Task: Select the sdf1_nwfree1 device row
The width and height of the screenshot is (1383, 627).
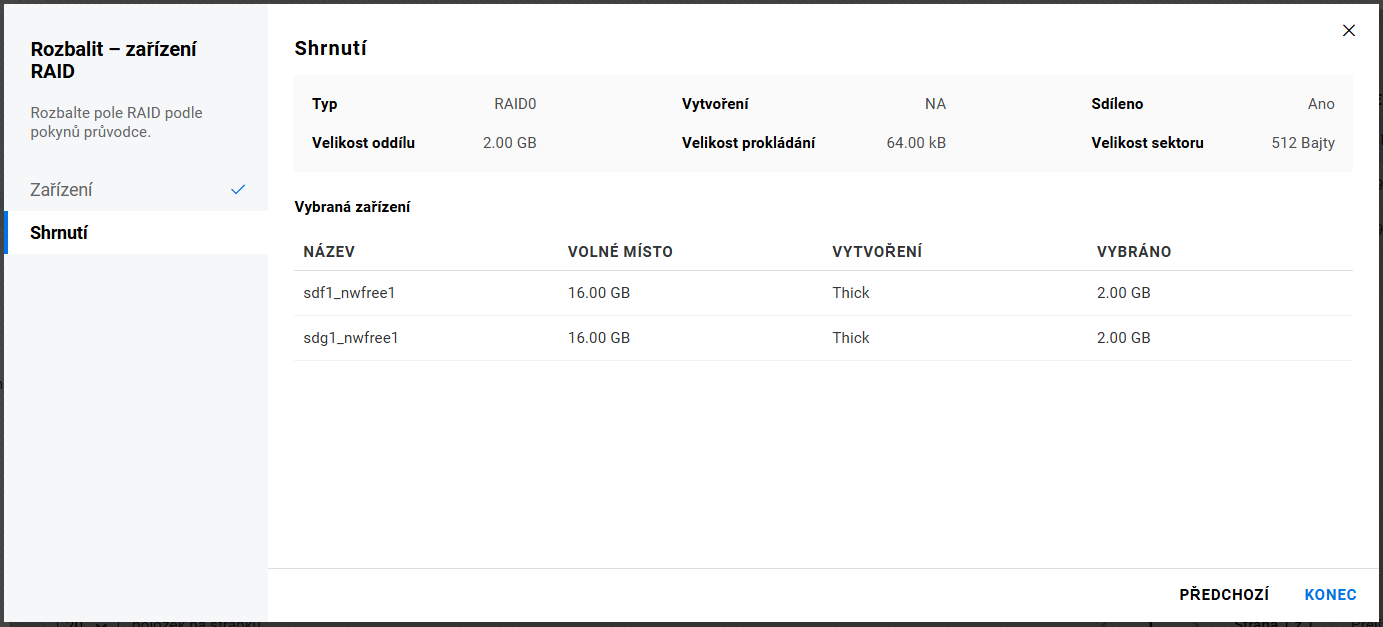Action: [351, 293]
